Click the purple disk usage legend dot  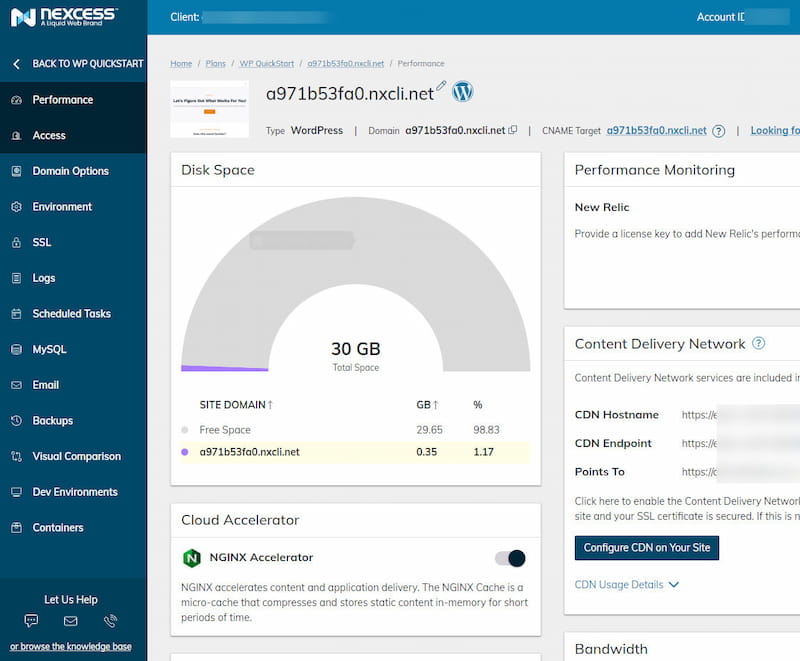(x=185, y=452)
